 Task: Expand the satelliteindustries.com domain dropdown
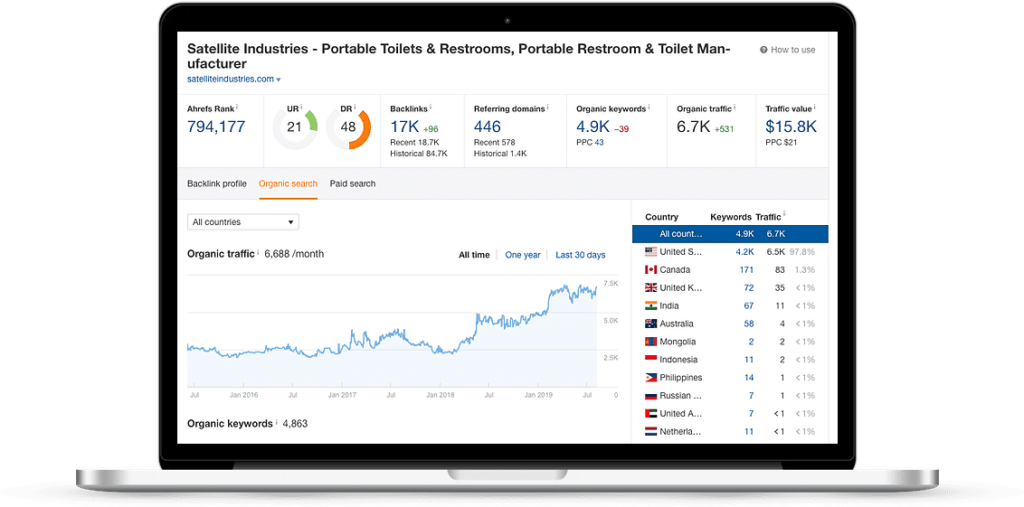click(279, 79)
